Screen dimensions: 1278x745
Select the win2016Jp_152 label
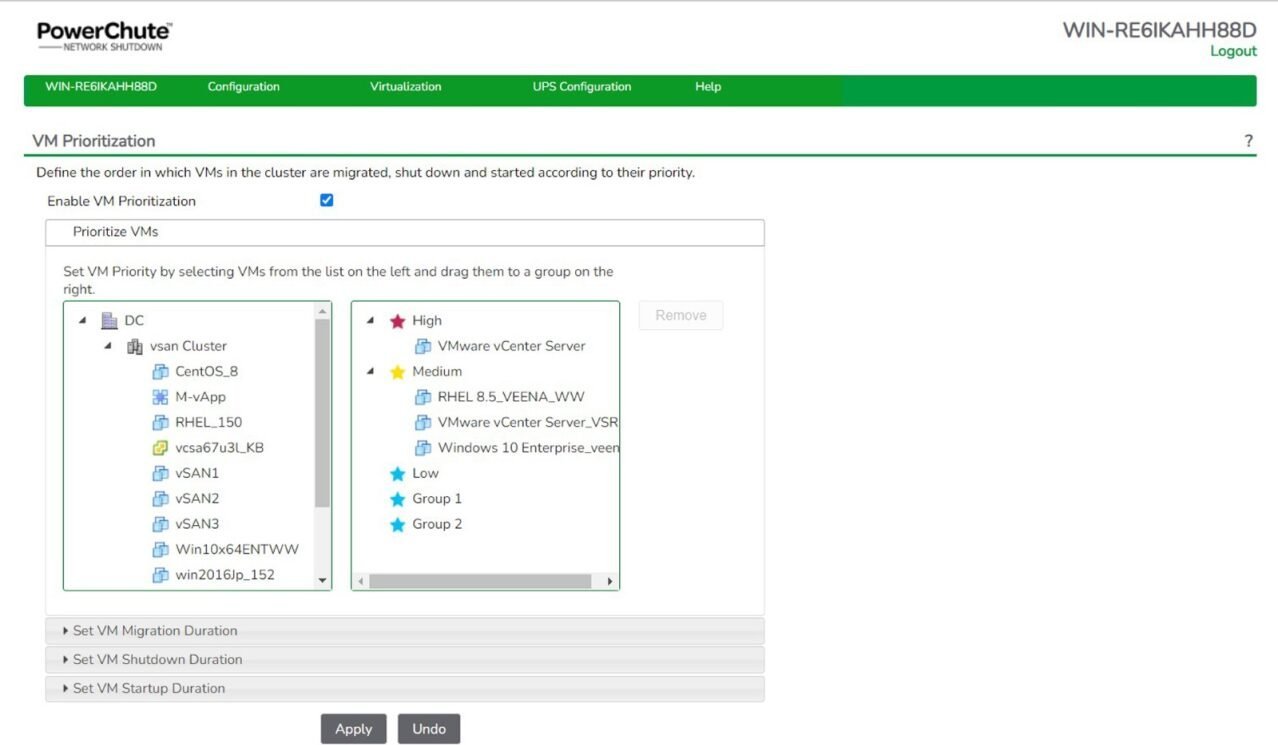[x=225, y=575]
